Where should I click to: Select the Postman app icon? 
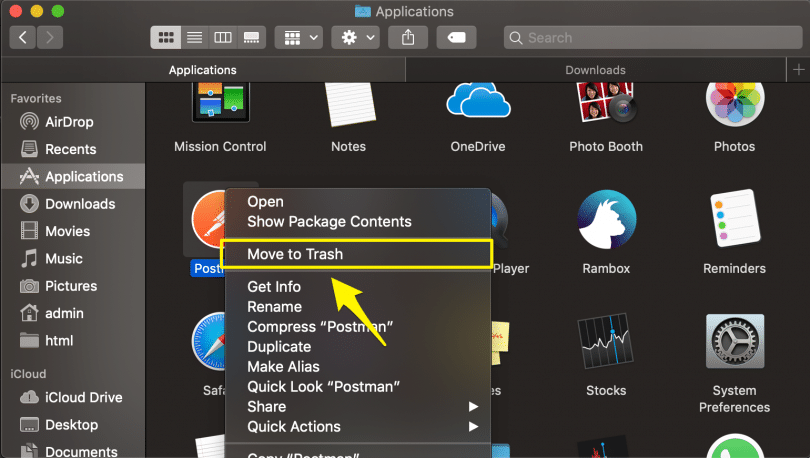click(208, 219)
